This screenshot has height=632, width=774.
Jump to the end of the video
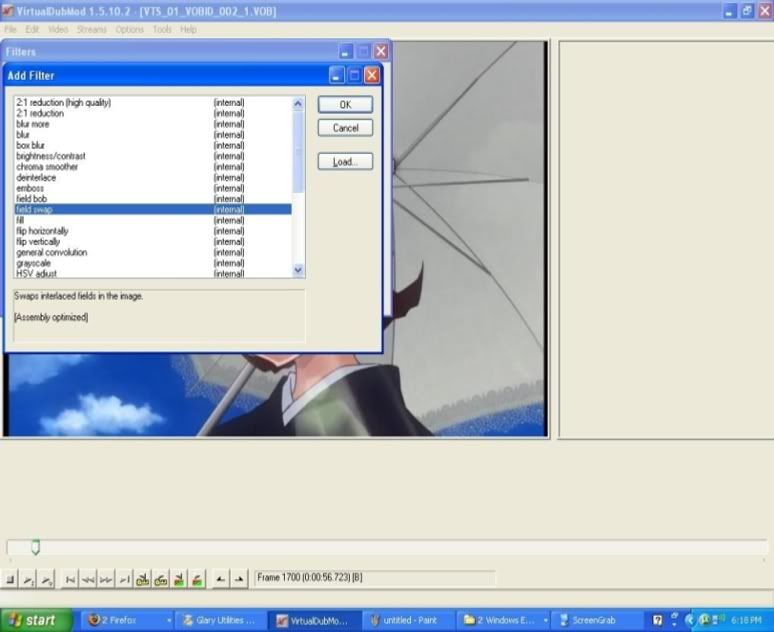pos(124,579)
